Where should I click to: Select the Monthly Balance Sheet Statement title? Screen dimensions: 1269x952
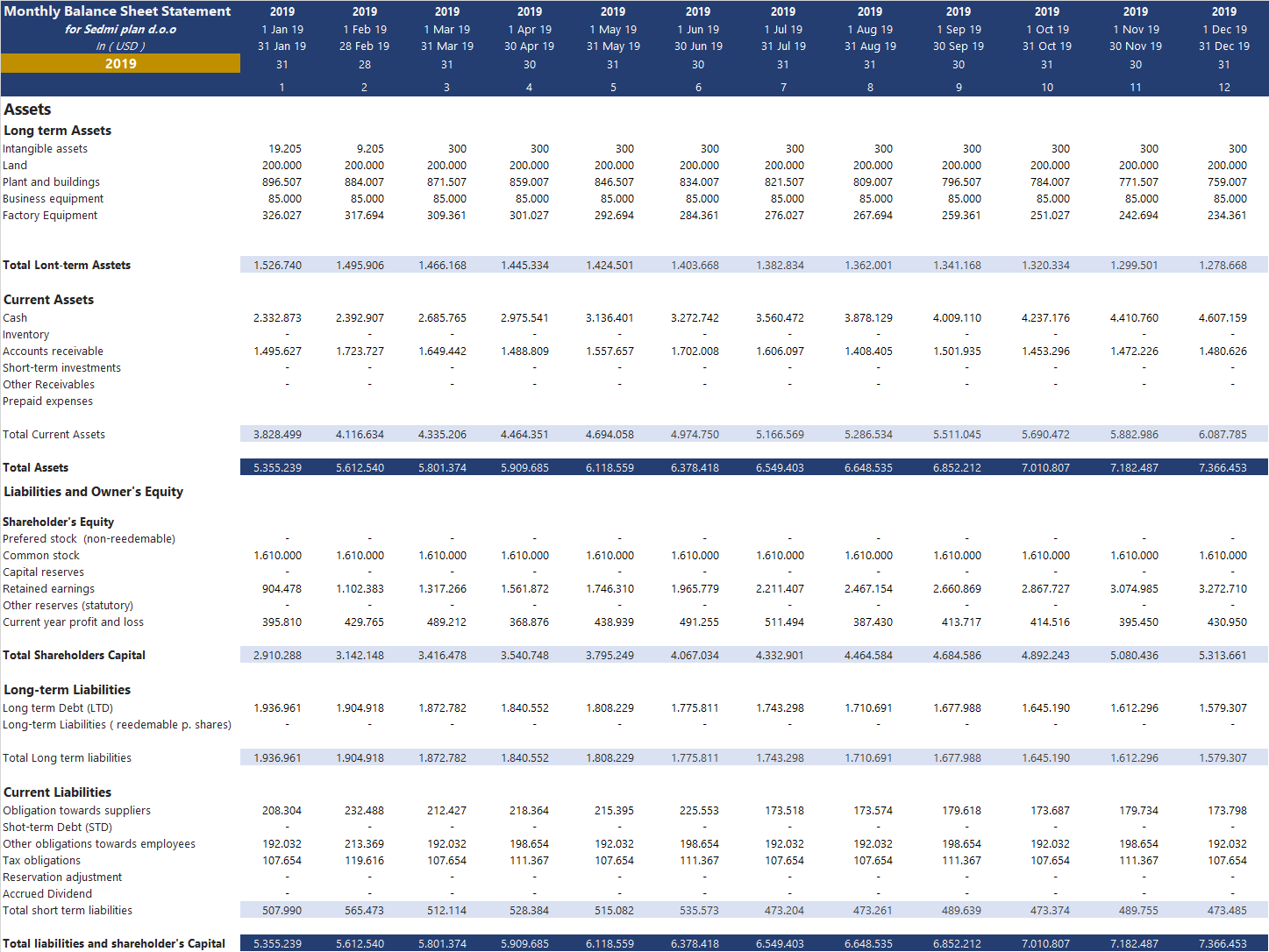tap(118, 11)
